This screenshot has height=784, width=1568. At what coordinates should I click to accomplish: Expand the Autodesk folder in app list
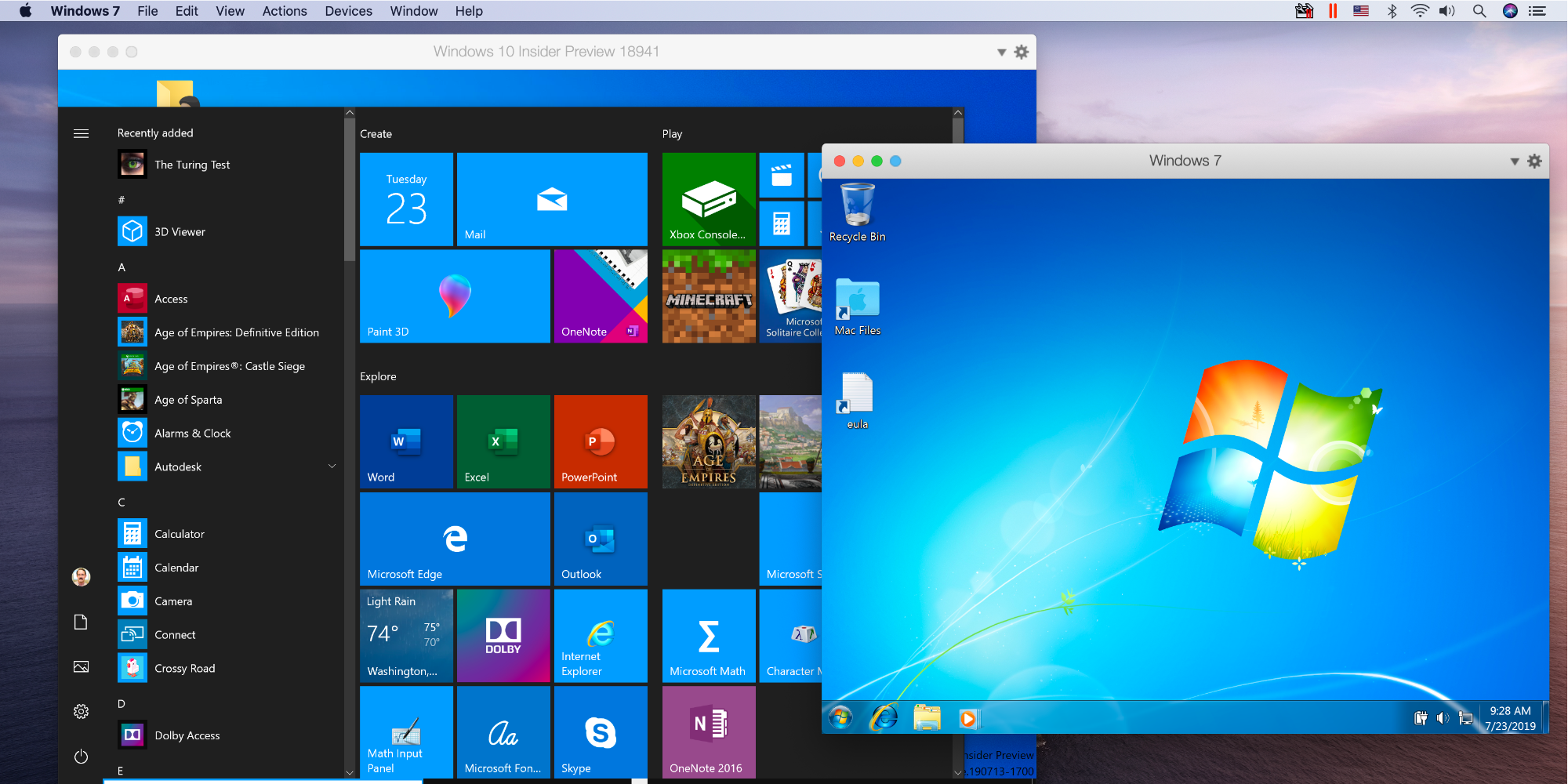point(332,466)
